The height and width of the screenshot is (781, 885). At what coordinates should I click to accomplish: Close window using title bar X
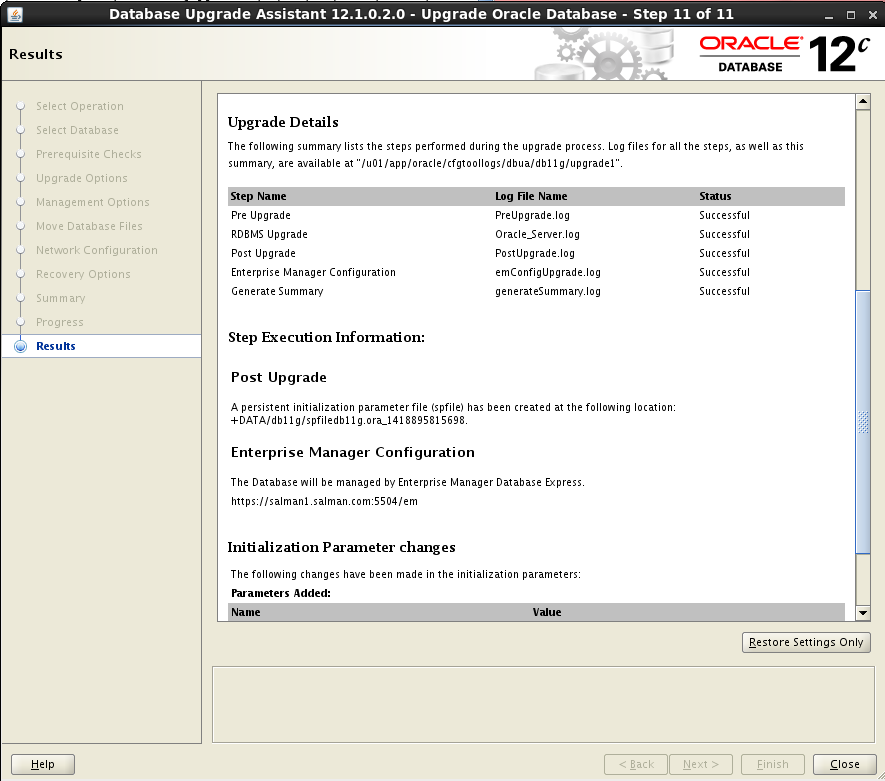click(x=873, y=15)
